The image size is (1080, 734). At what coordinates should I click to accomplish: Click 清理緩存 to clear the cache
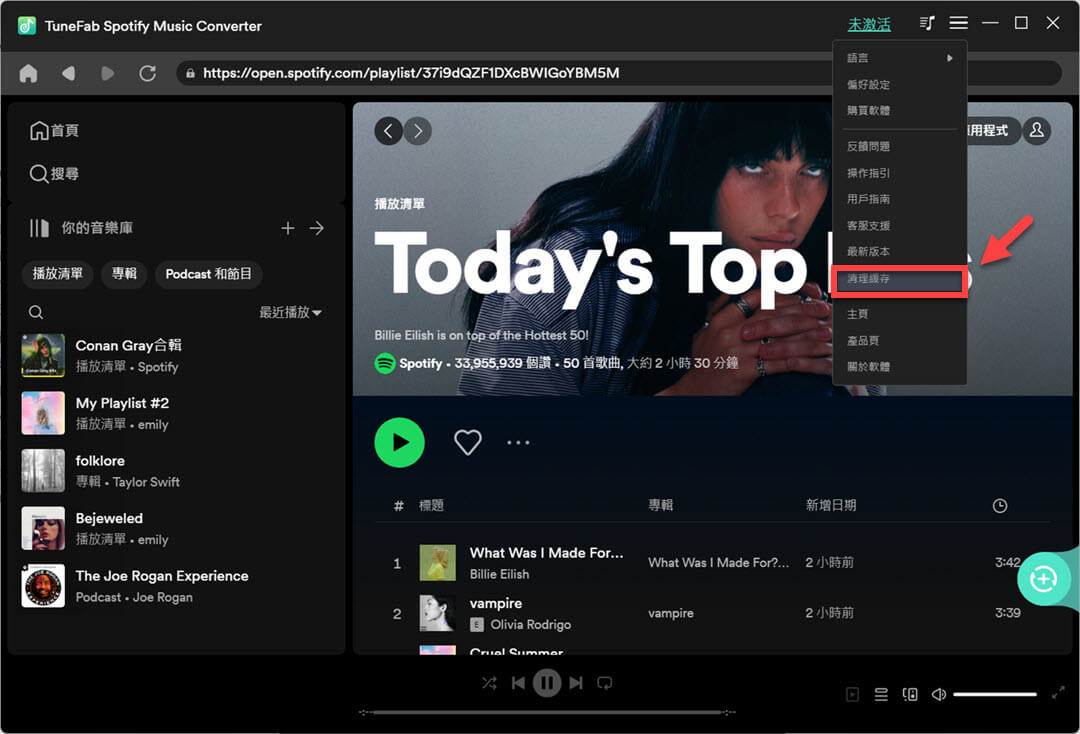coord(900,280)
